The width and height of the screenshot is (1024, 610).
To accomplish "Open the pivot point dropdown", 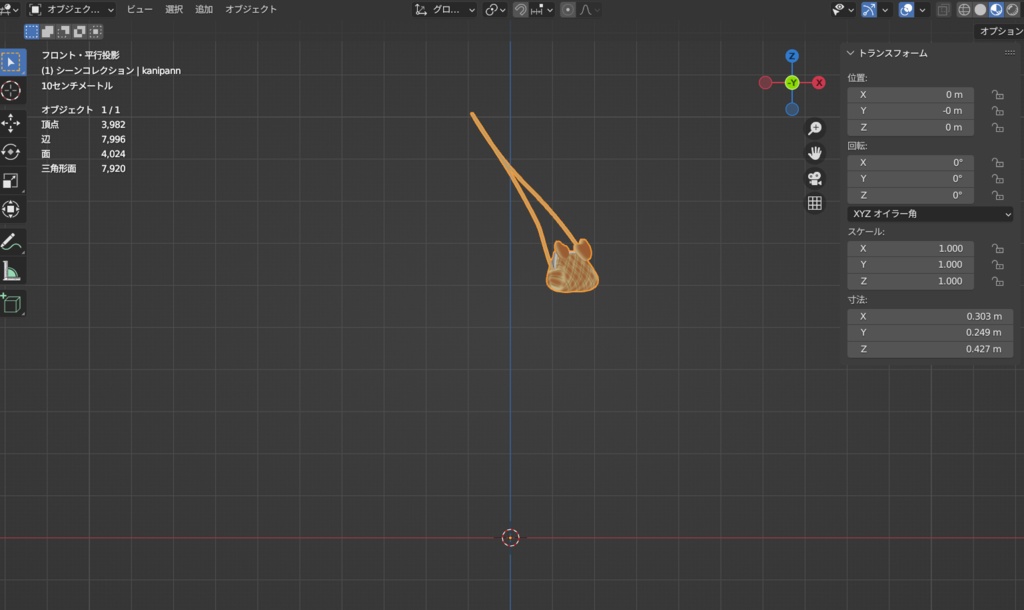I will 495,10.
